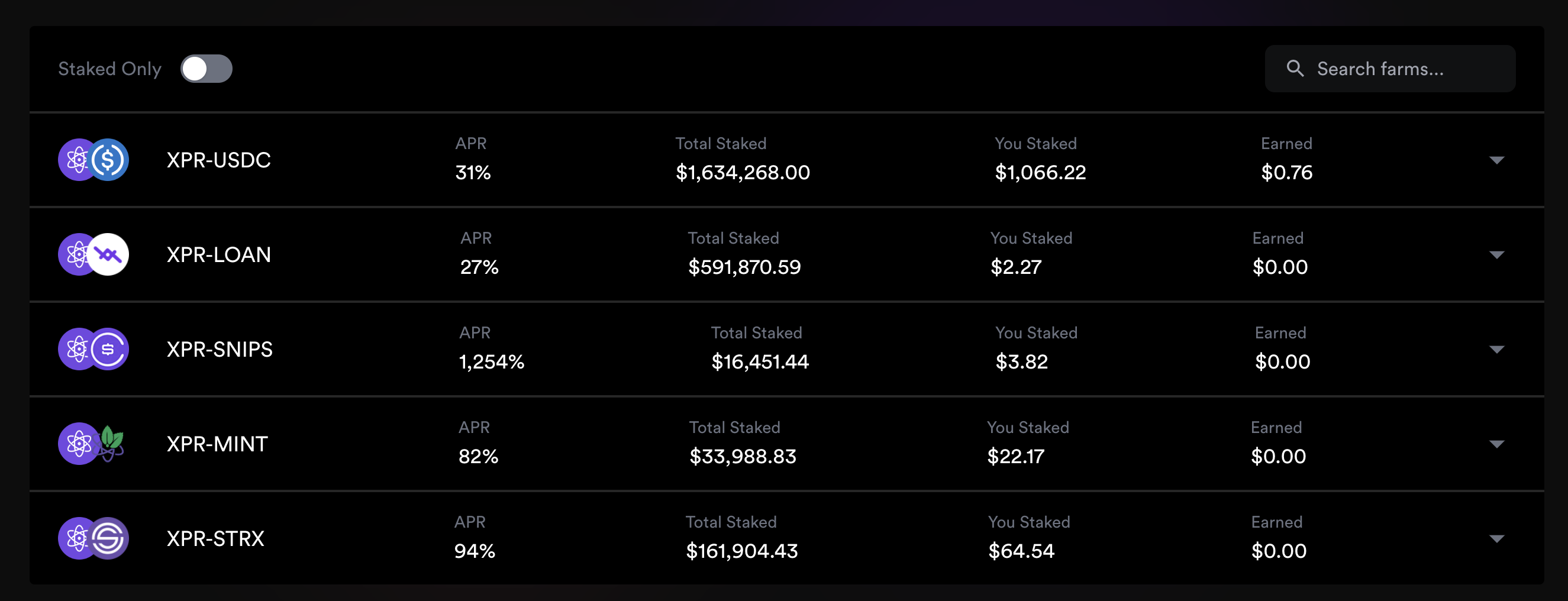Screen dimensions: 1568x601
Task: Click the LOAN token icon
Action: (x=108, y=255)
